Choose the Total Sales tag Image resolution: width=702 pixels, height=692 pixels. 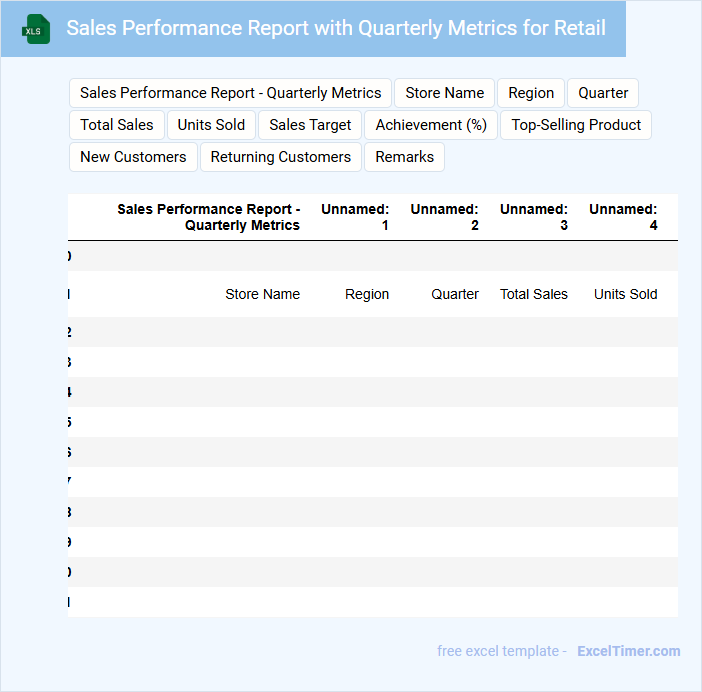(x=117, y=125)
